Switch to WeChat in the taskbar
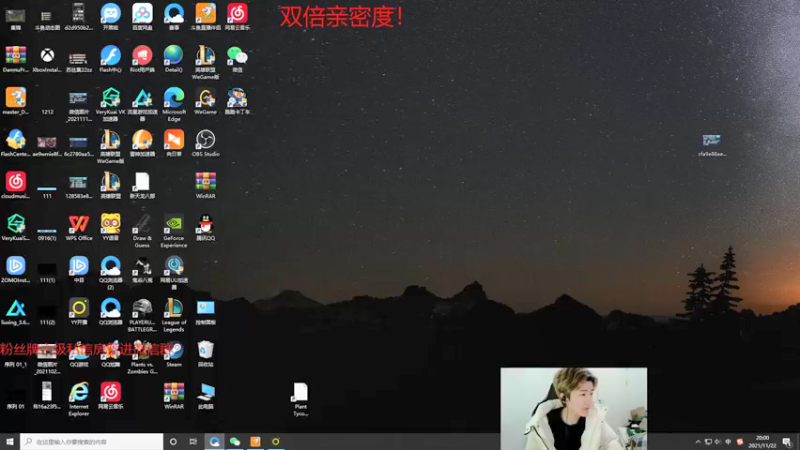 pyautogui.click(x=235, y=441)
